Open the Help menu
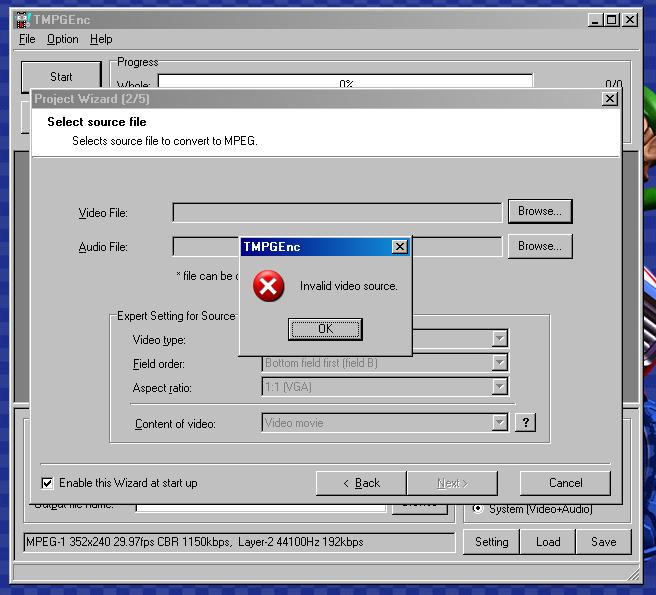The height and width of the screenshot is (595, 656). [101, 39]
